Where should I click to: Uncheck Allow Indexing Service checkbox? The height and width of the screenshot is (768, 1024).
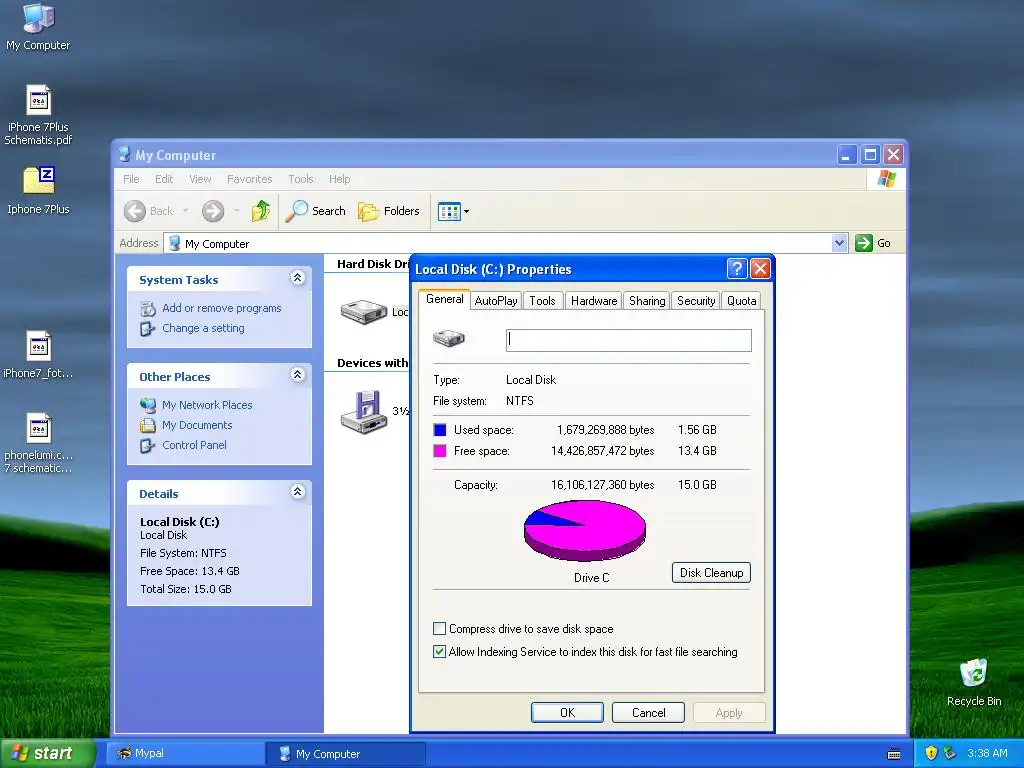point(440,652)
